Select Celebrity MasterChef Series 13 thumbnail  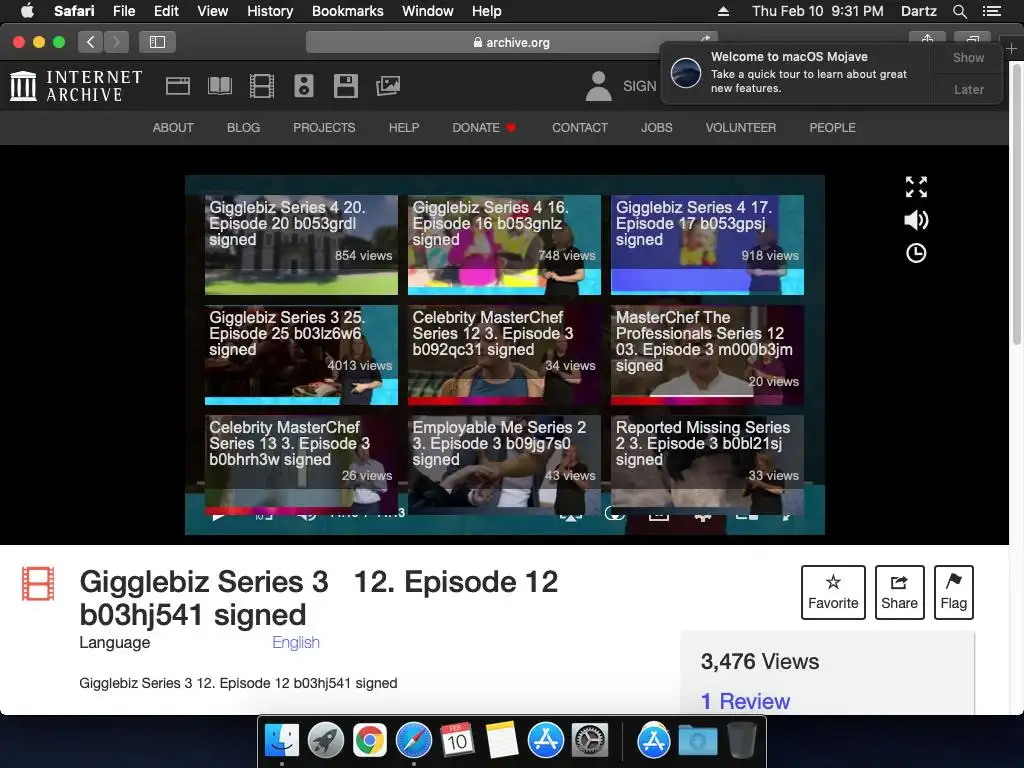[301, 465]
